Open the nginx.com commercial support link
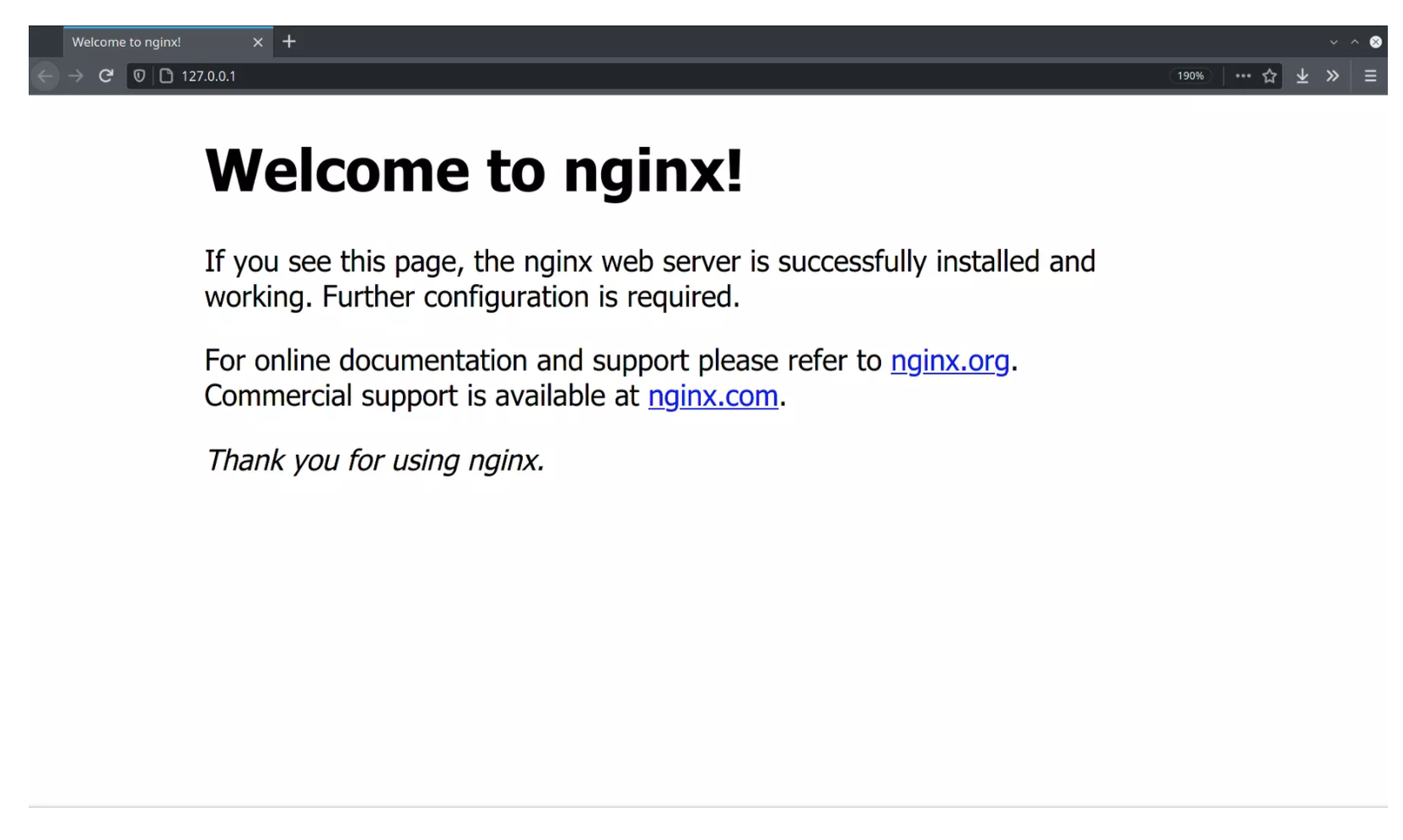The image size is (1403, 840). [713, 396]
